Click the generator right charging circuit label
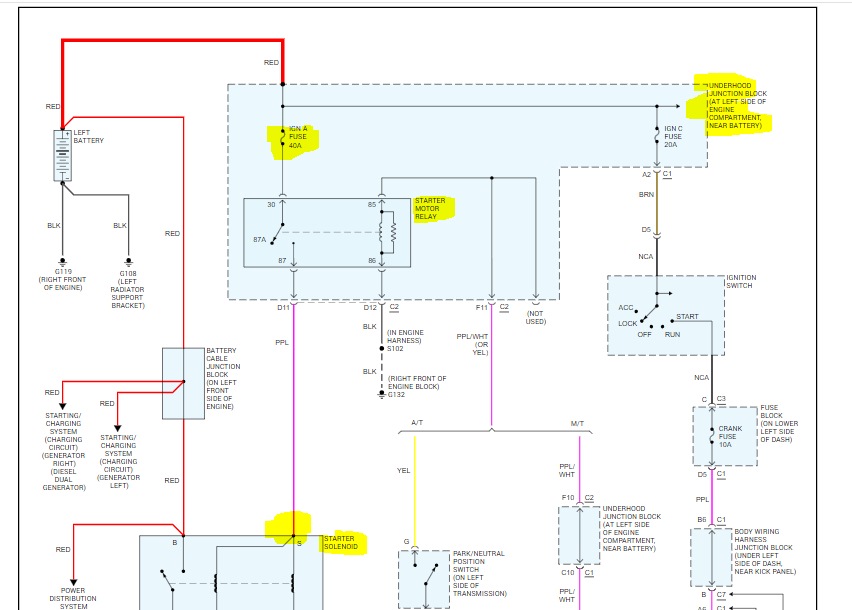The height and width of the screenshot is (610, 852). (x=64, y=451)
